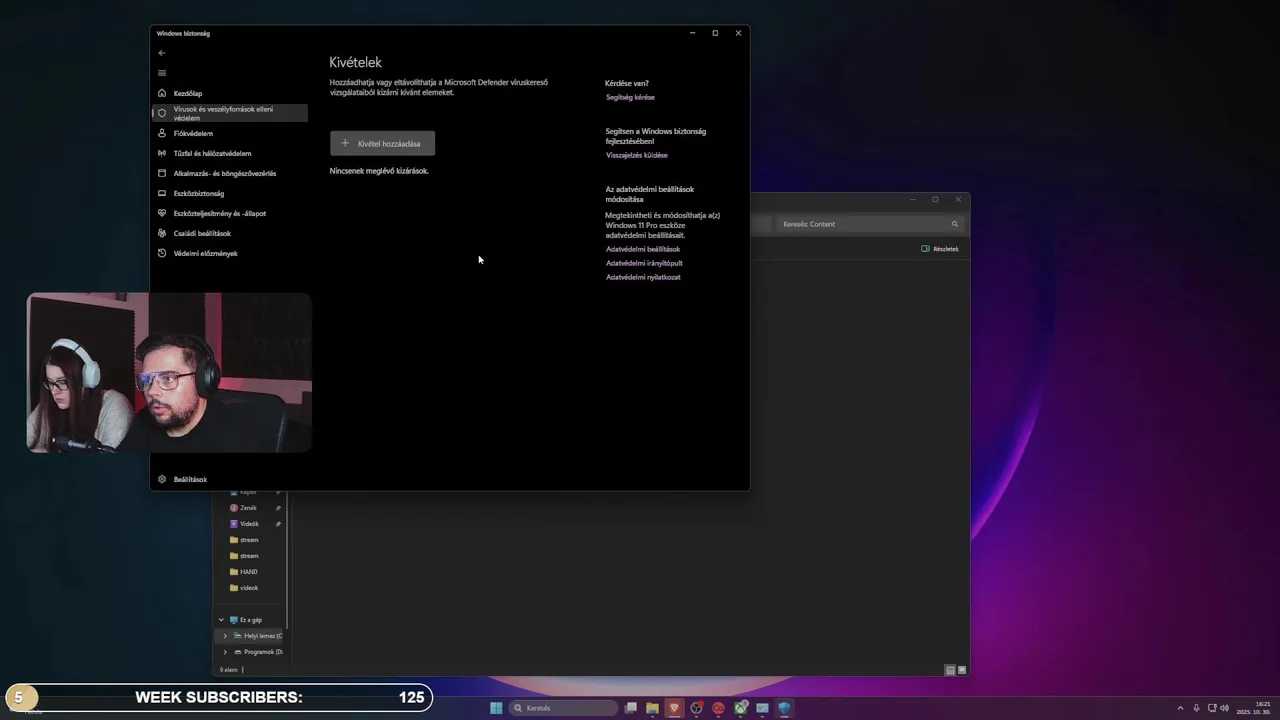The width and height of the screenshot is (1280, 720).
Task: Click the taskbar Keresés search box
Action: [x=564, y=708]
